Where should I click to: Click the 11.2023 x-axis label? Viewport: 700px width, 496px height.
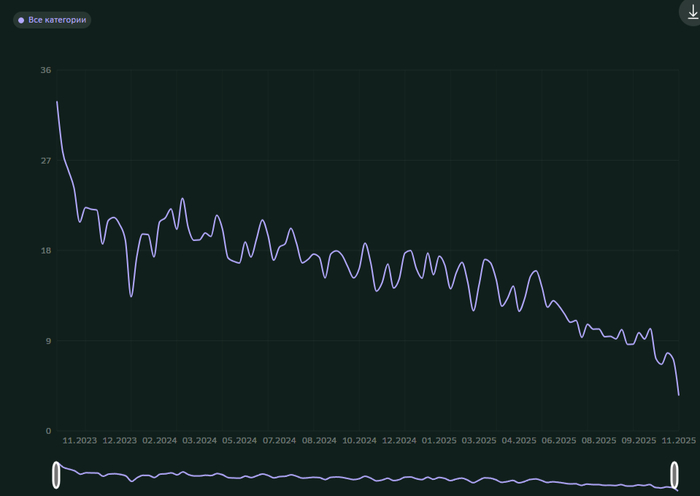[80, 440]
